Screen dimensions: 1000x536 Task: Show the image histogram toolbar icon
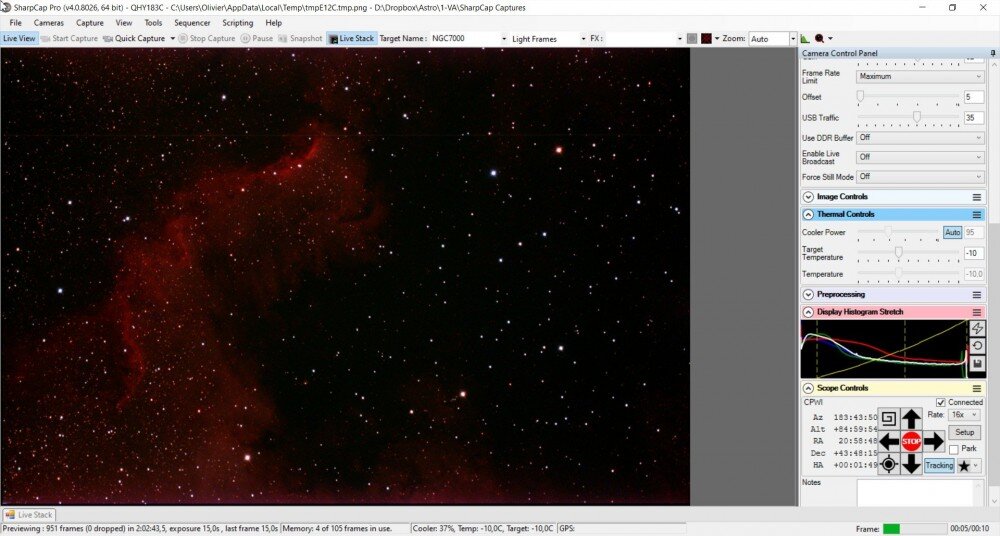click(x=805, y=39)
